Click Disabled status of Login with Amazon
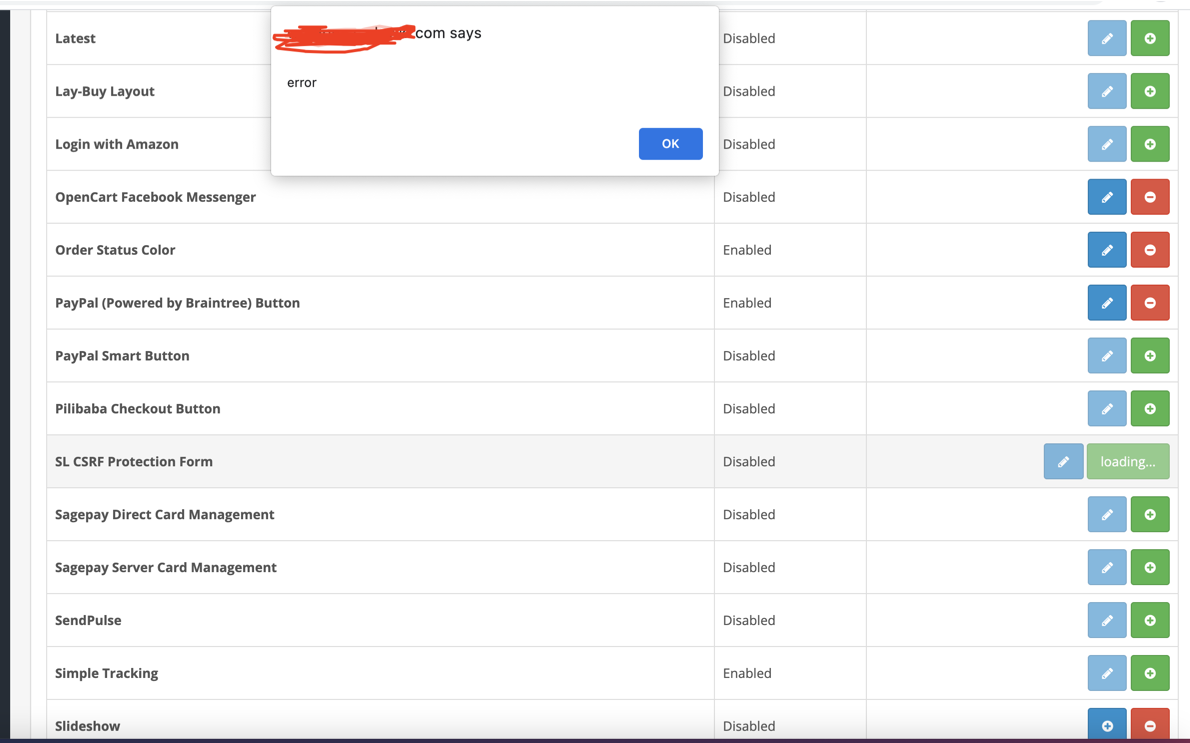 point(749,144)
